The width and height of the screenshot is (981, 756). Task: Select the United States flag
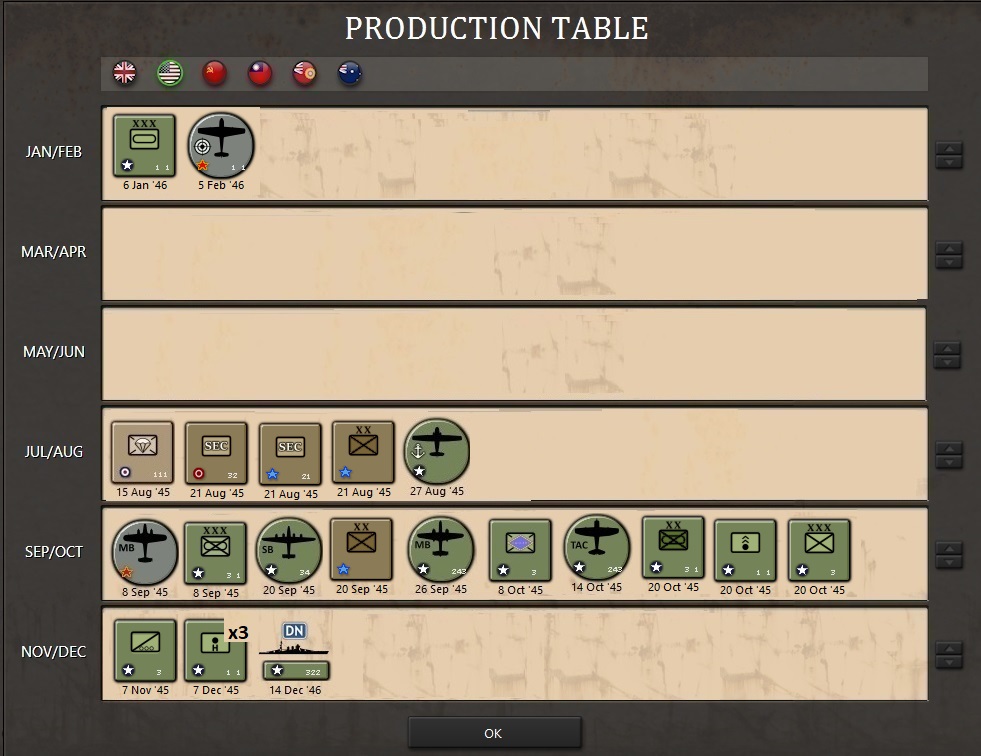pos(170,73)
